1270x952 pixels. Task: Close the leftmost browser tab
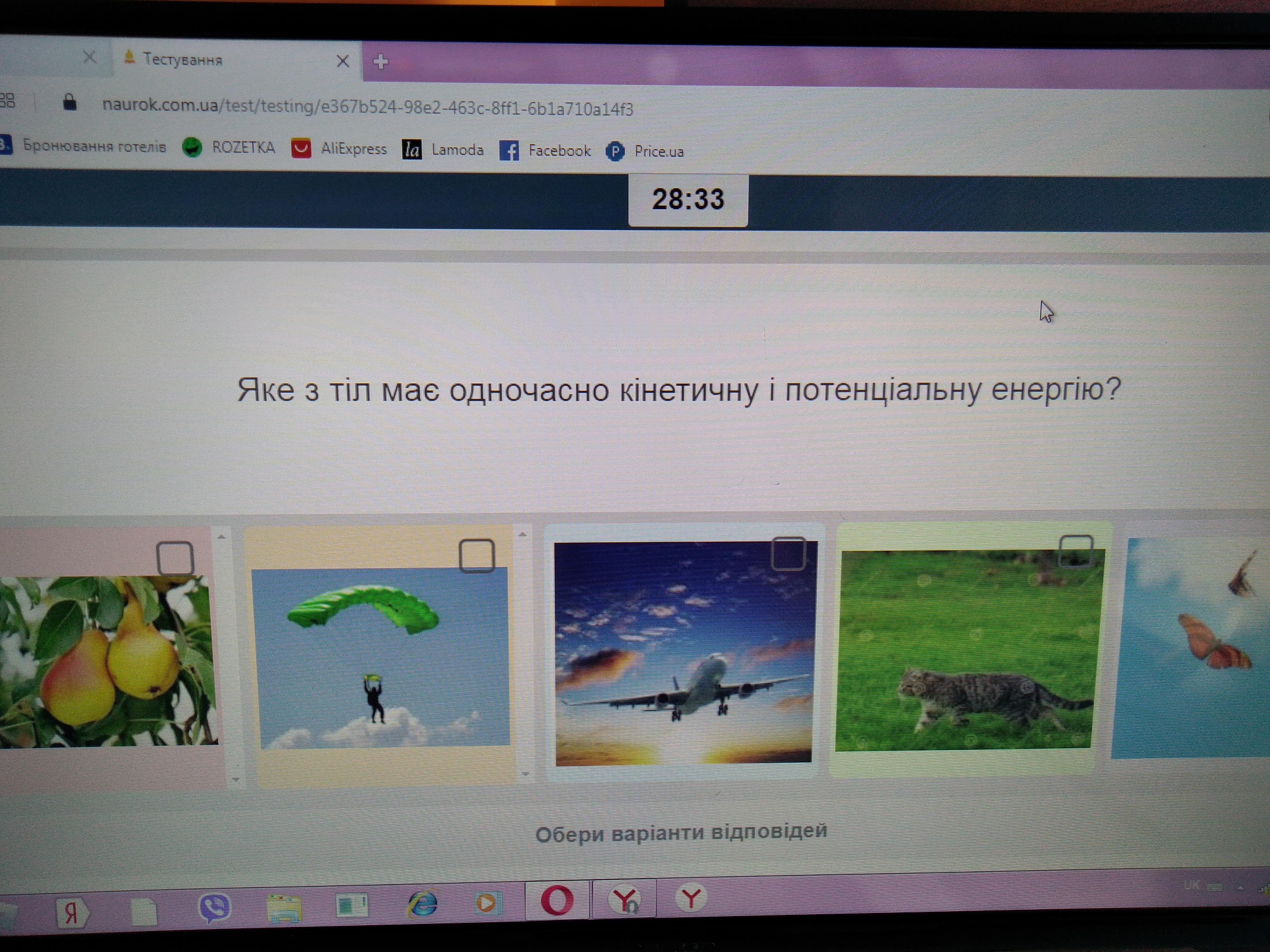pos(89,56)
